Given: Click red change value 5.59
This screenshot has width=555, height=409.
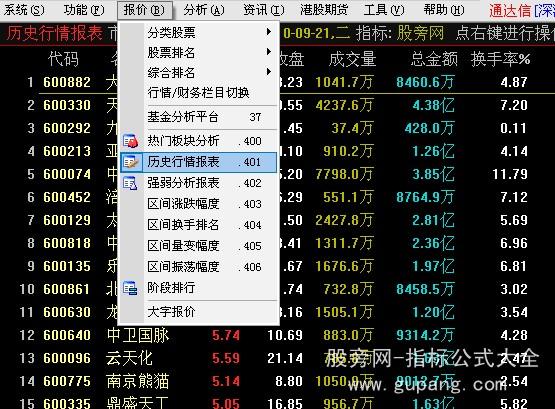Looking at the screenshot, I should pyautogui.click(x=226, y=358).
